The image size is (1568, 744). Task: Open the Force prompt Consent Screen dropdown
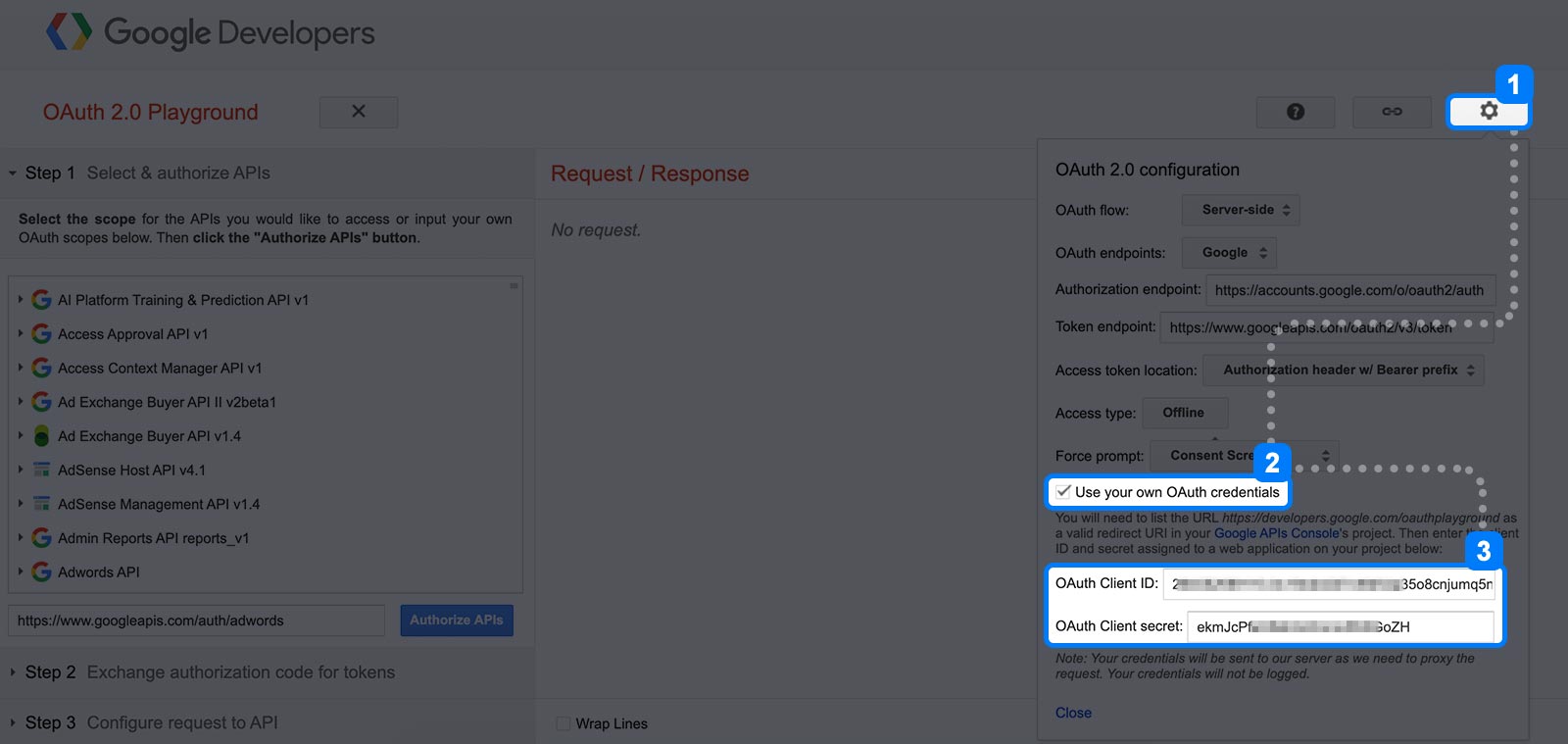[x=1245, y=456]
